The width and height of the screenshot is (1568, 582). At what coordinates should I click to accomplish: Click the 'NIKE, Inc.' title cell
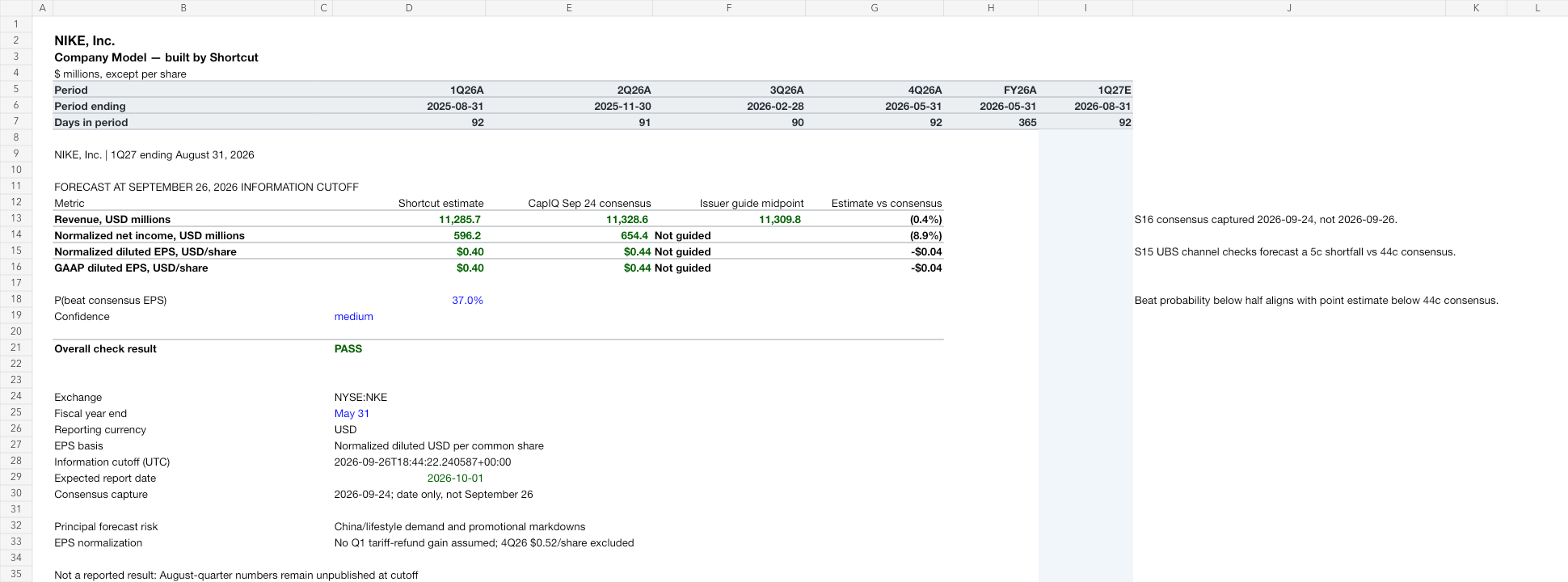[85, 40]
